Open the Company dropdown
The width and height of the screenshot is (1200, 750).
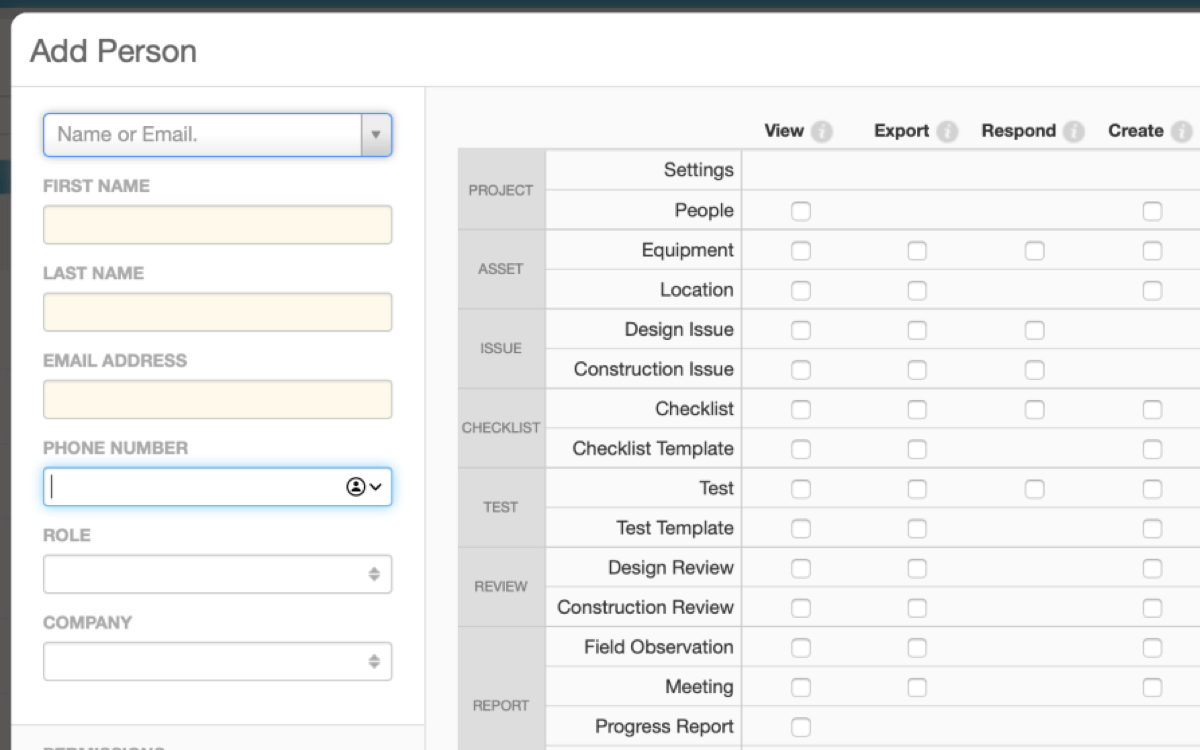(217, 661)
